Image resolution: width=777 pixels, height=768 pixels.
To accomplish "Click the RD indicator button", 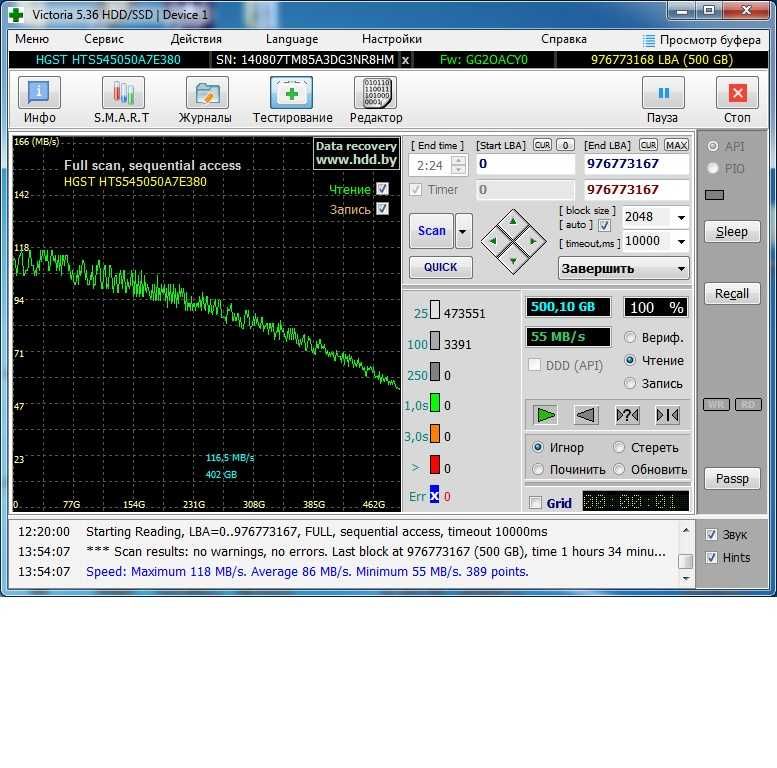I will tap(748, 404).
